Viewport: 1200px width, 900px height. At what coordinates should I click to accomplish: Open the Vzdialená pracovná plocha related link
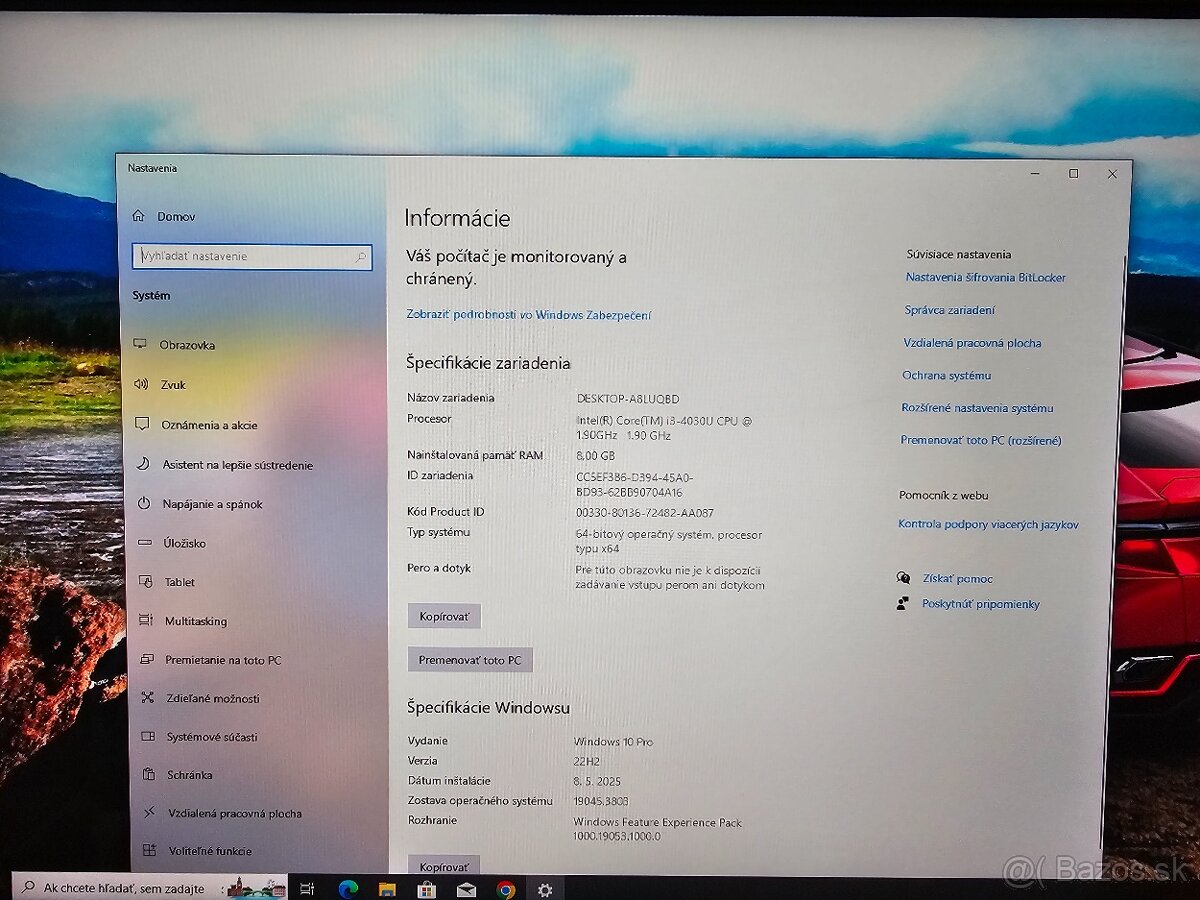point(972,343)
